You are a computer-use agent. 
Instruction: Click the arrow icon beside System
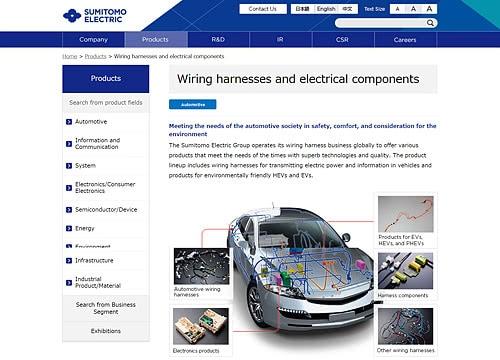(69, 166)
